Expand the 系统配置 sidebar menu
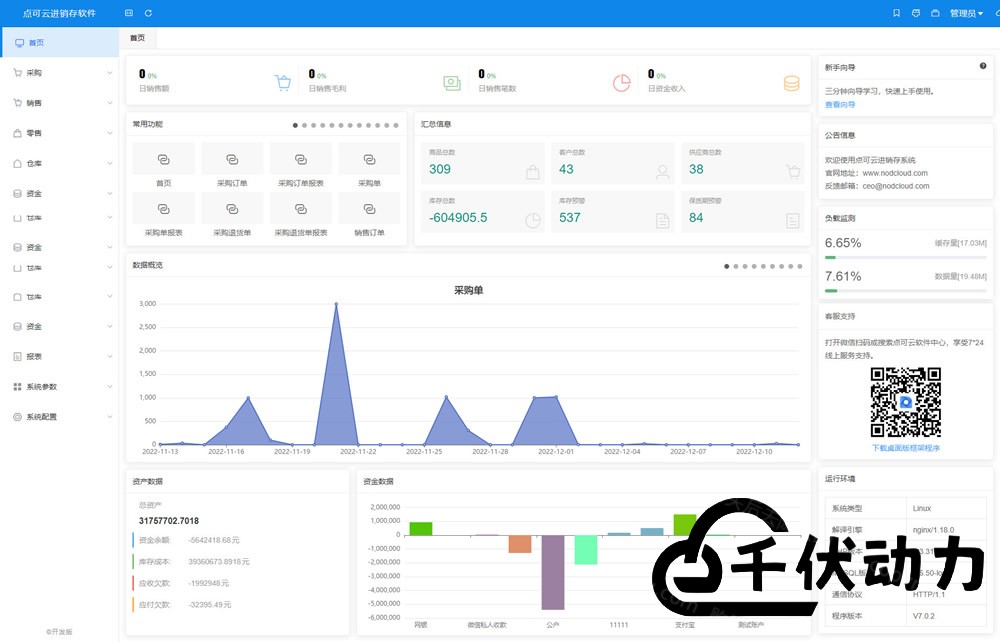This screenshot has width=1000, height=642. (x=60, y=417)
